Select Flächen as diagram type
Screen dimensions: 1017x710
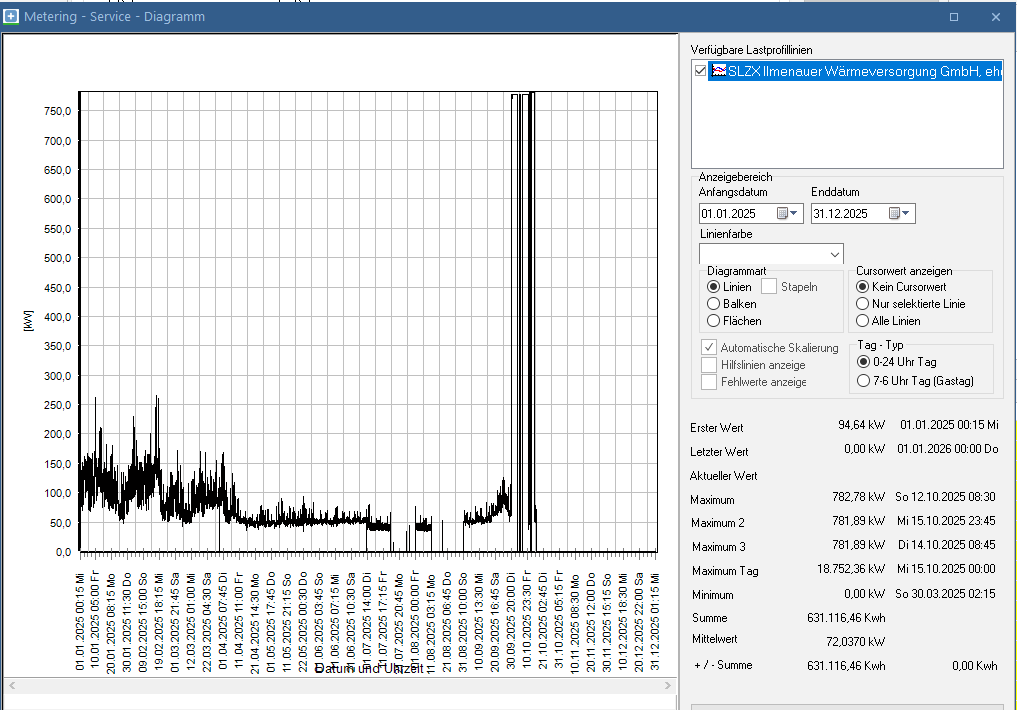click(x=714, y=321)
